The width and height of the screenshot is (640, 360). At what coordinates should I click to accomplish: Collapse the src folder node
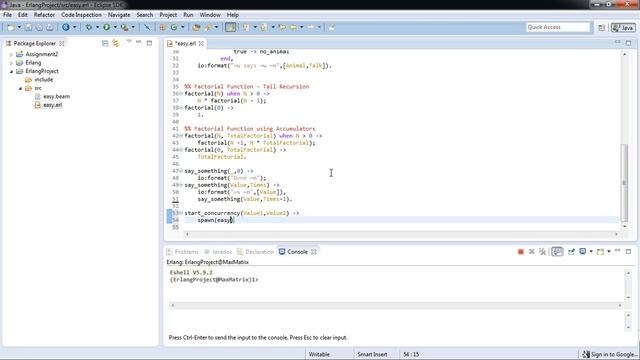point(20,88)
